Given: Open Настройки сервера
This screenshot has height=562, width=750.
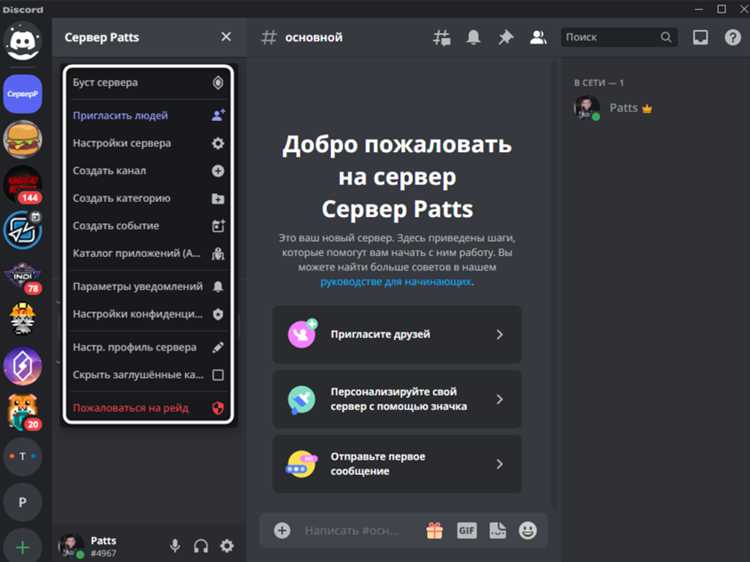Looking at the screenshot, I should click(x=148, y=143).
